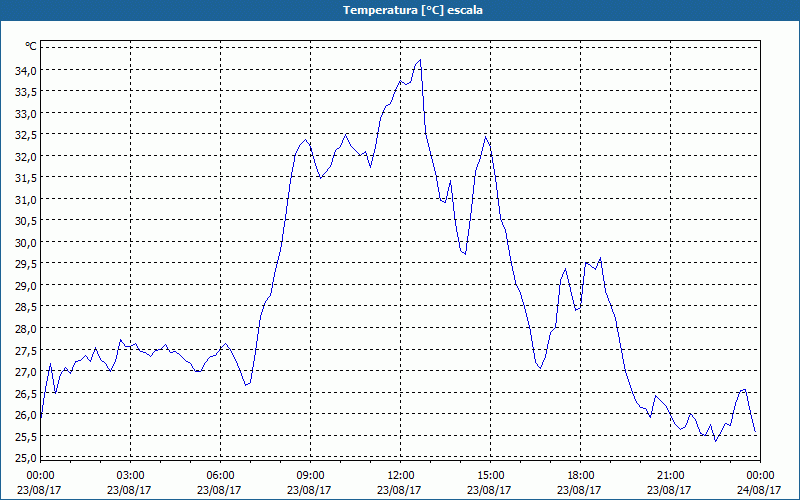This screenshot has width=800, height=500.
Task: Select the 23/08/17 date under 15:00
Action: coord(489,490)
